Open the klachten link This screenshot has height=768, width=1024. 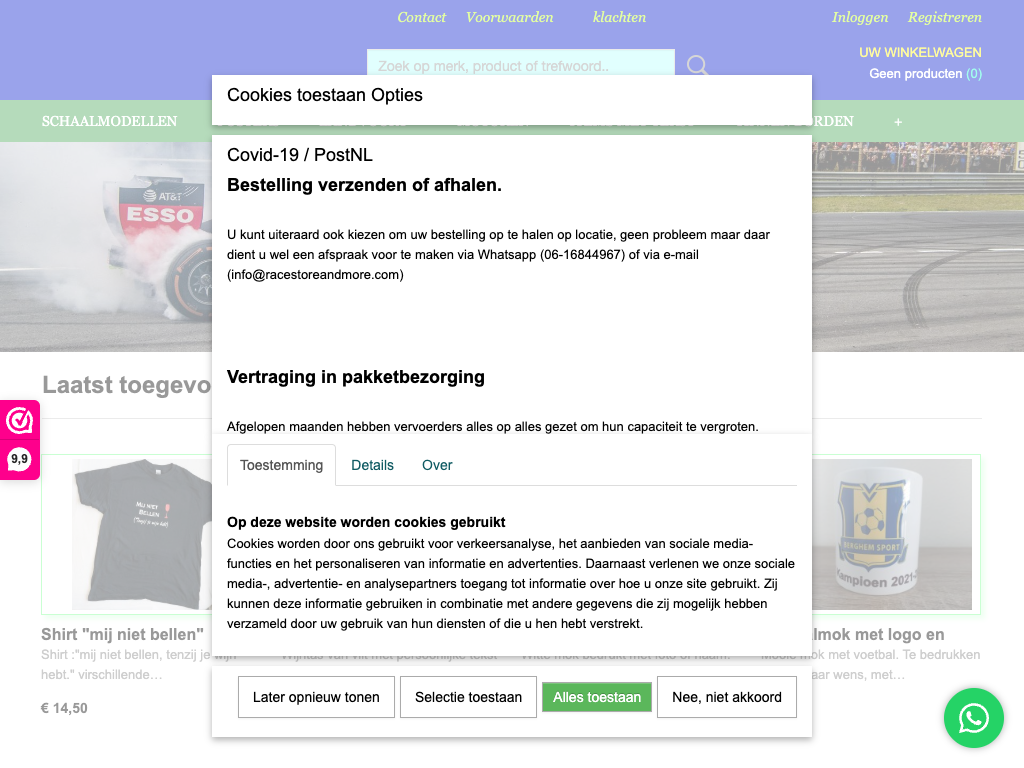(x=619, y=17)
